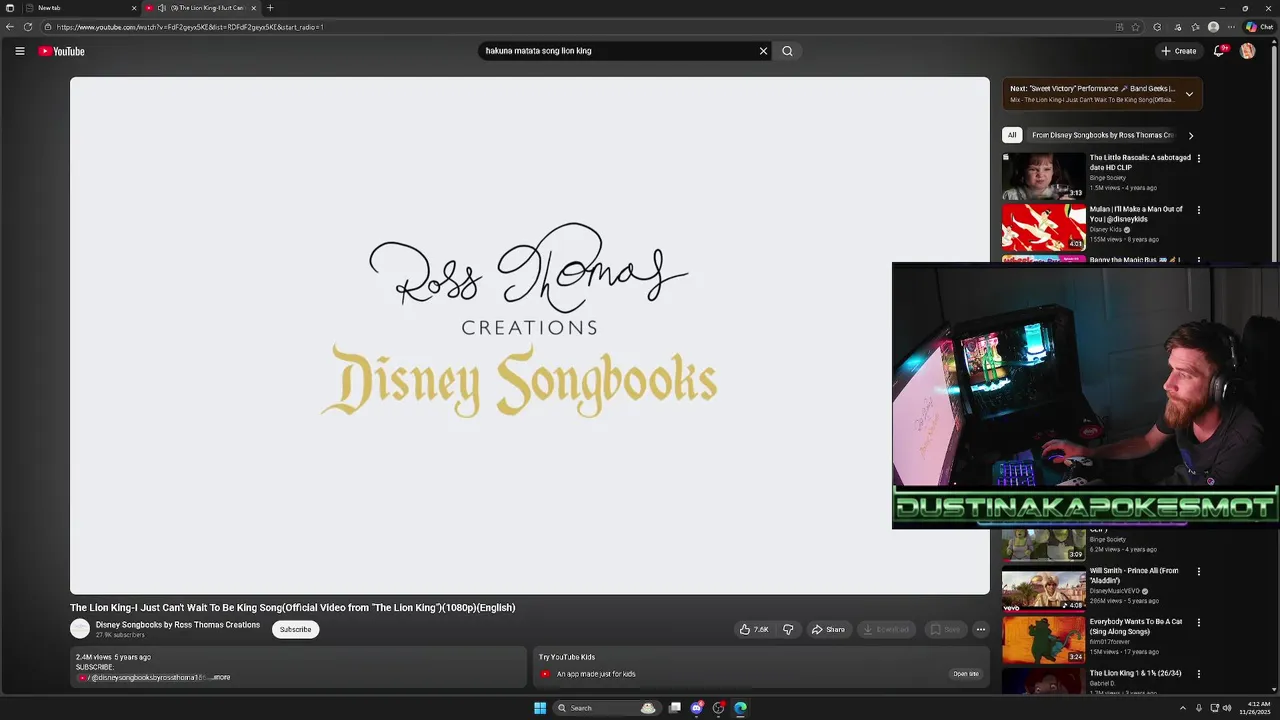1280x720 pixels.
Task: Open options for Little Rascals video
Action: [1199, 158]
